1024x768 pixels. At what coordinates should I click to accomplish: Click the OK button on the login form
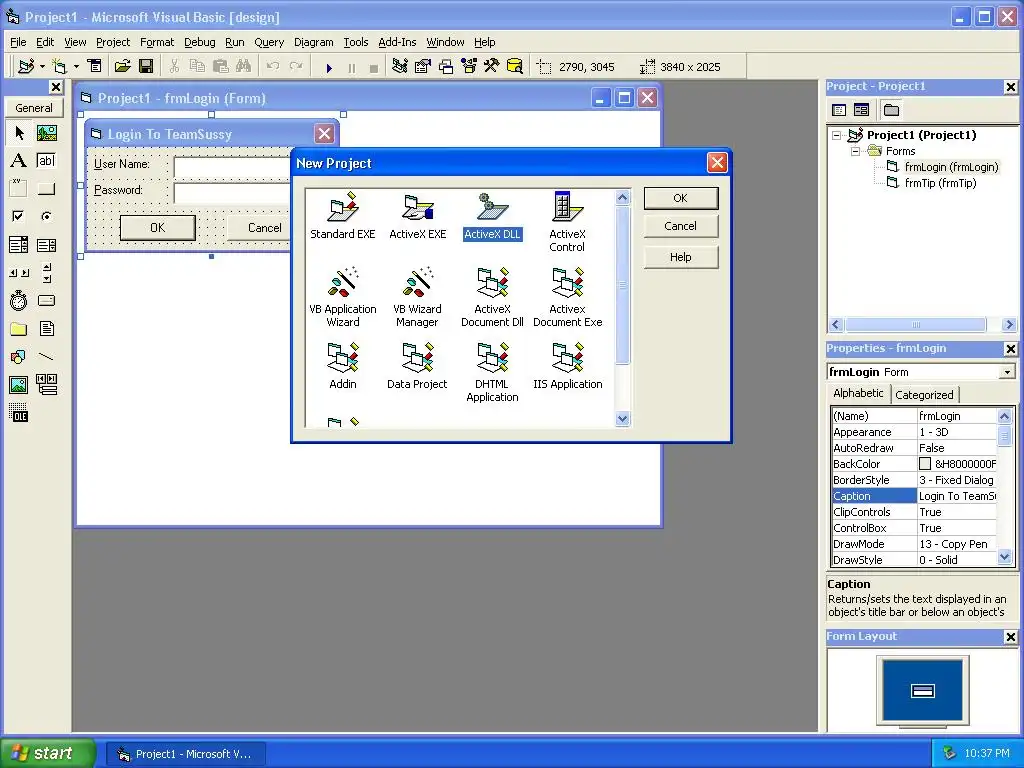coord(157,227)
